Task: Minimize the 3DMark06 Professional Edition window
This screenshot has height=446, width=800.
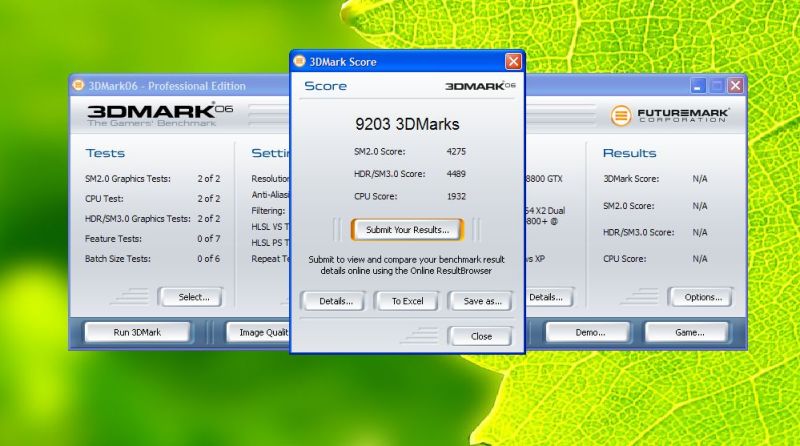Action: pos(698,86)
